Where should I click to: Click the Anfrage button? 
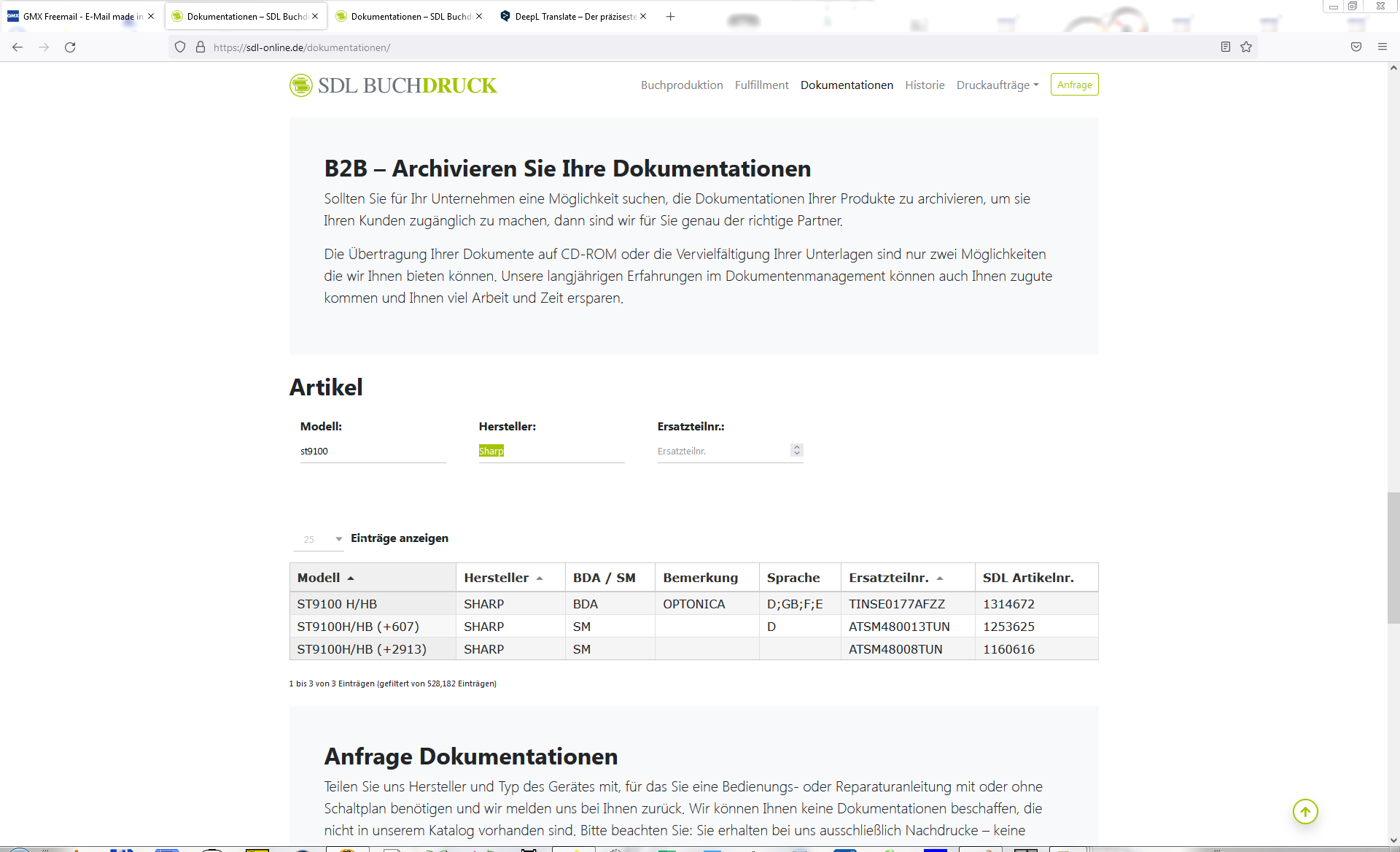(1074, 85)
